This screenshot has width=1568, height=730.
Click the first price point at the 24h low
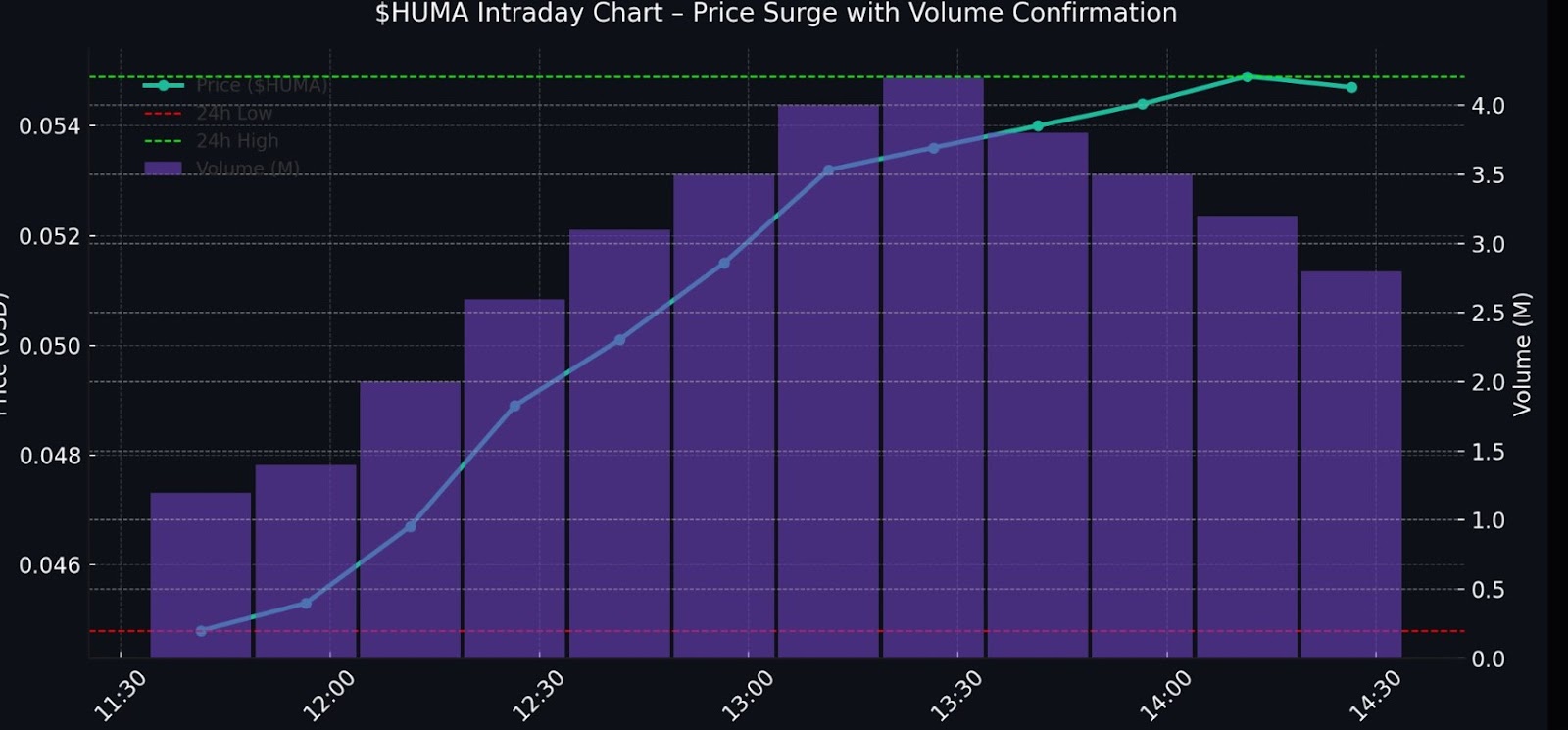click(x=201, y=631)
